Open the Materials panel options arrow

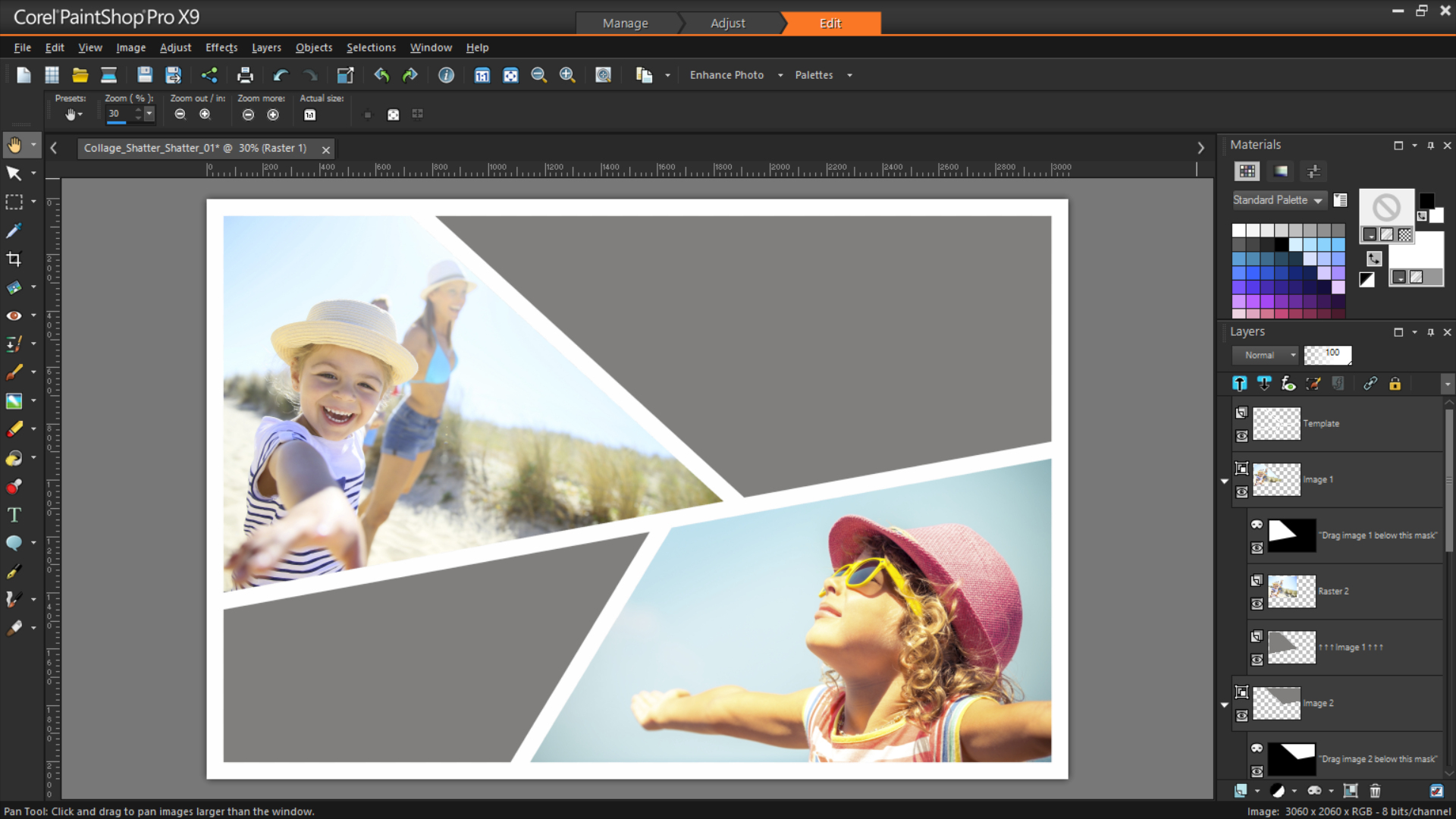point(1415,146)
